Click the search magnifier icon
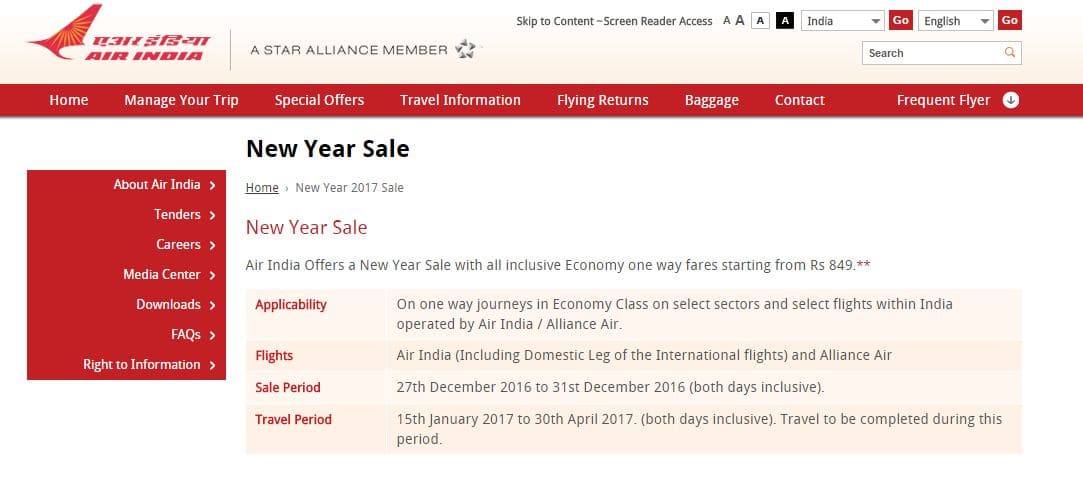Screen dimensions: 1083x477 coord(1010,53)
